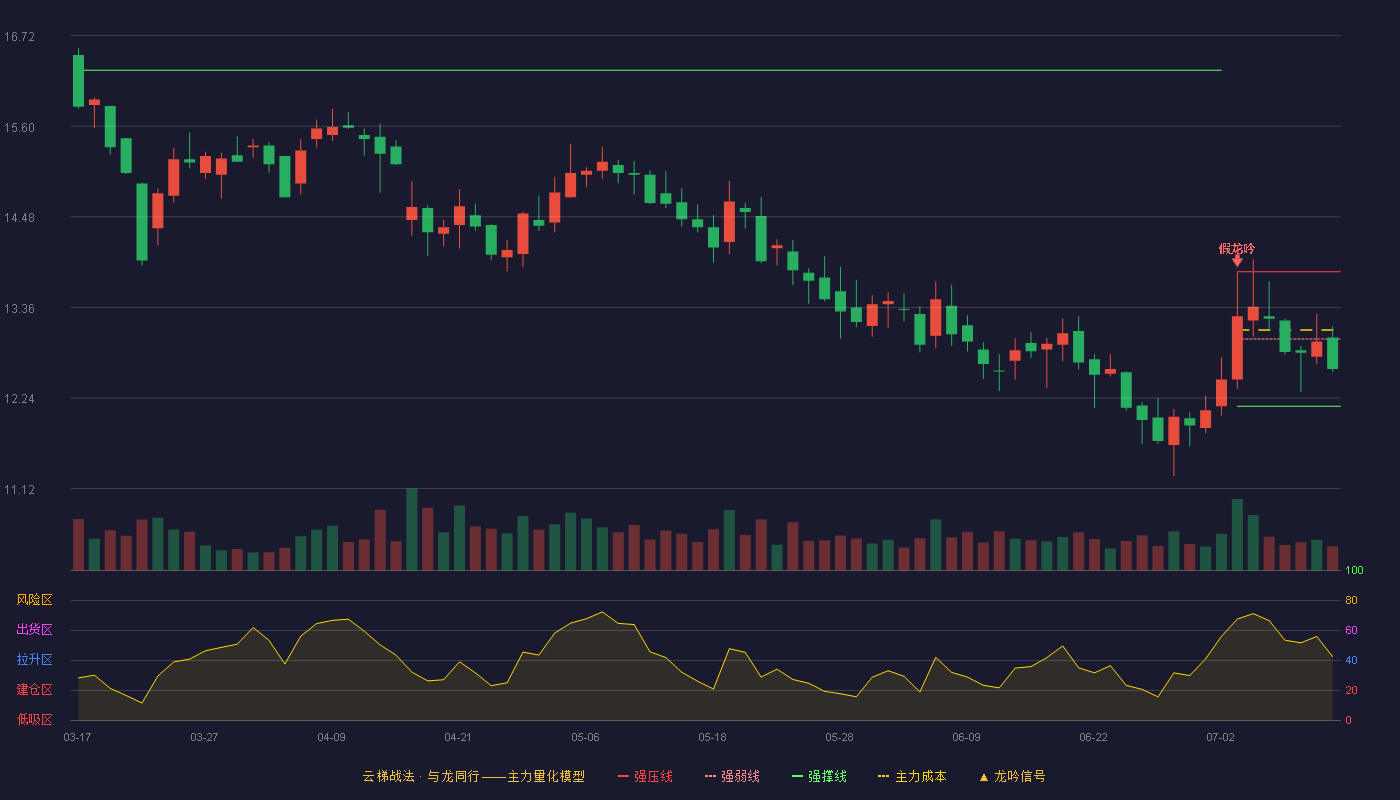Click the 07-02 date axis label

[1220, 737]
